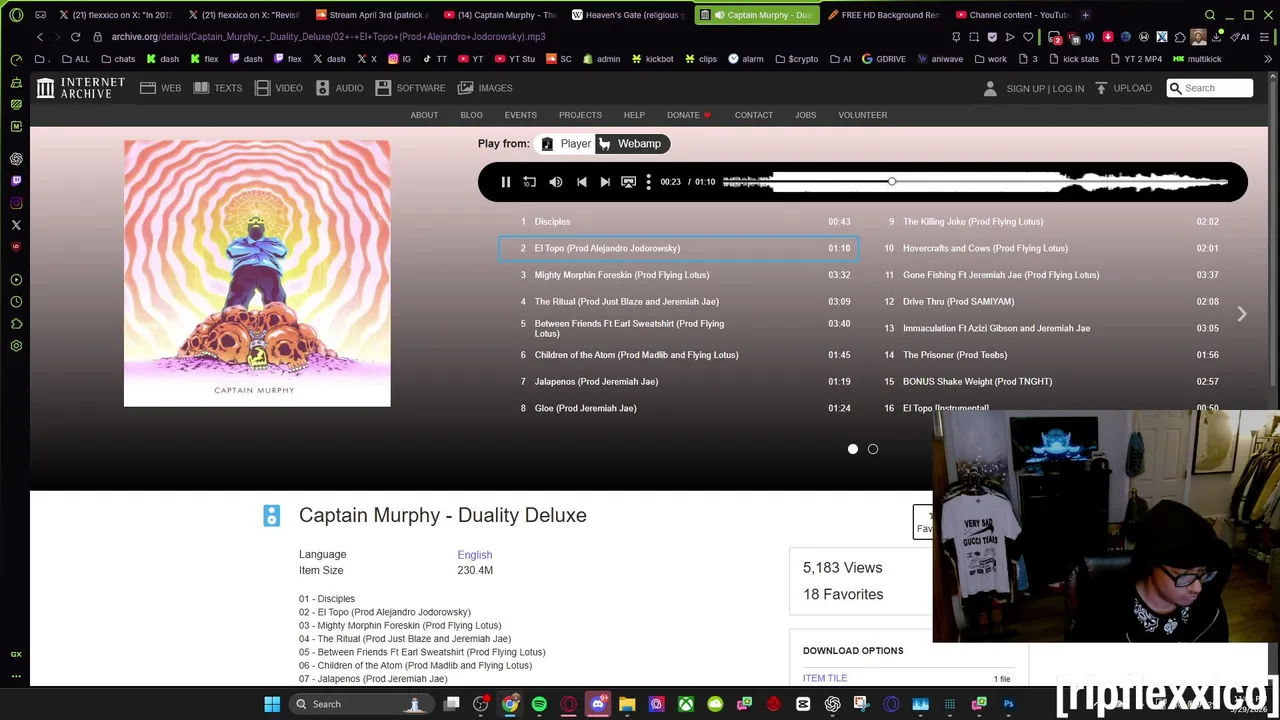Toggle fullscreen icon in the audio player
The image size is (1280, 720).
point(628,182)
